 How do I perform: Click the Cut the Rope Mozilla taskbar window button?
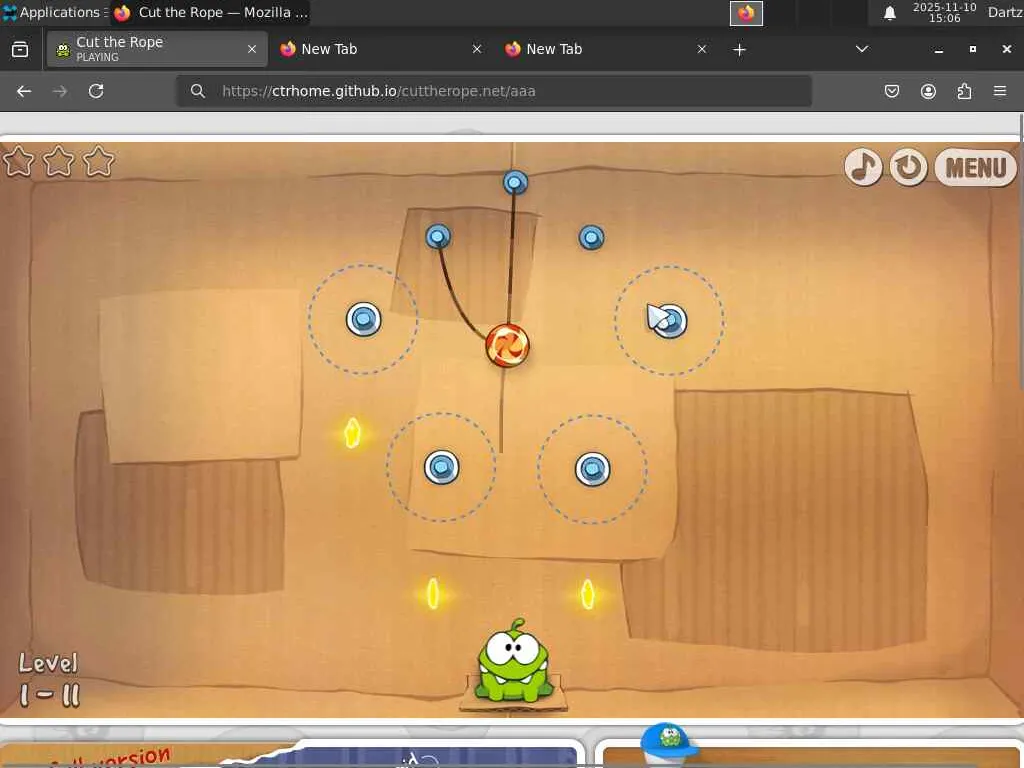(210, 12)
